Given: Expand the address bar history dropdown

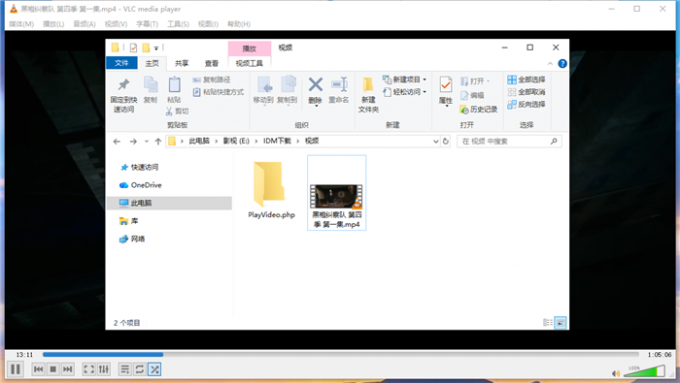Looking at the screenshot, I should [435, 141].
